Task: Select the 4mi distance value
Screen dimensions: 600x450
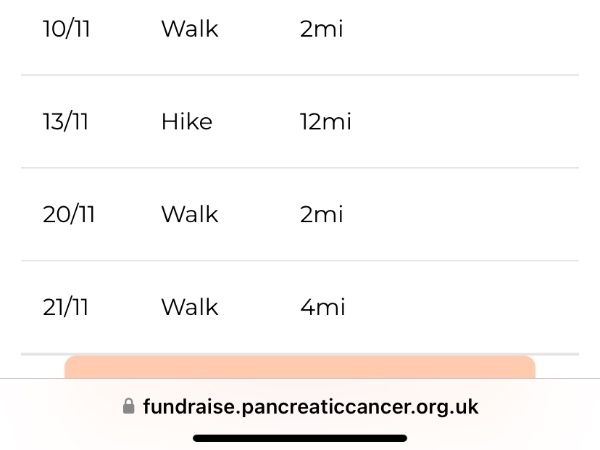Action: (x=322, y=307)
